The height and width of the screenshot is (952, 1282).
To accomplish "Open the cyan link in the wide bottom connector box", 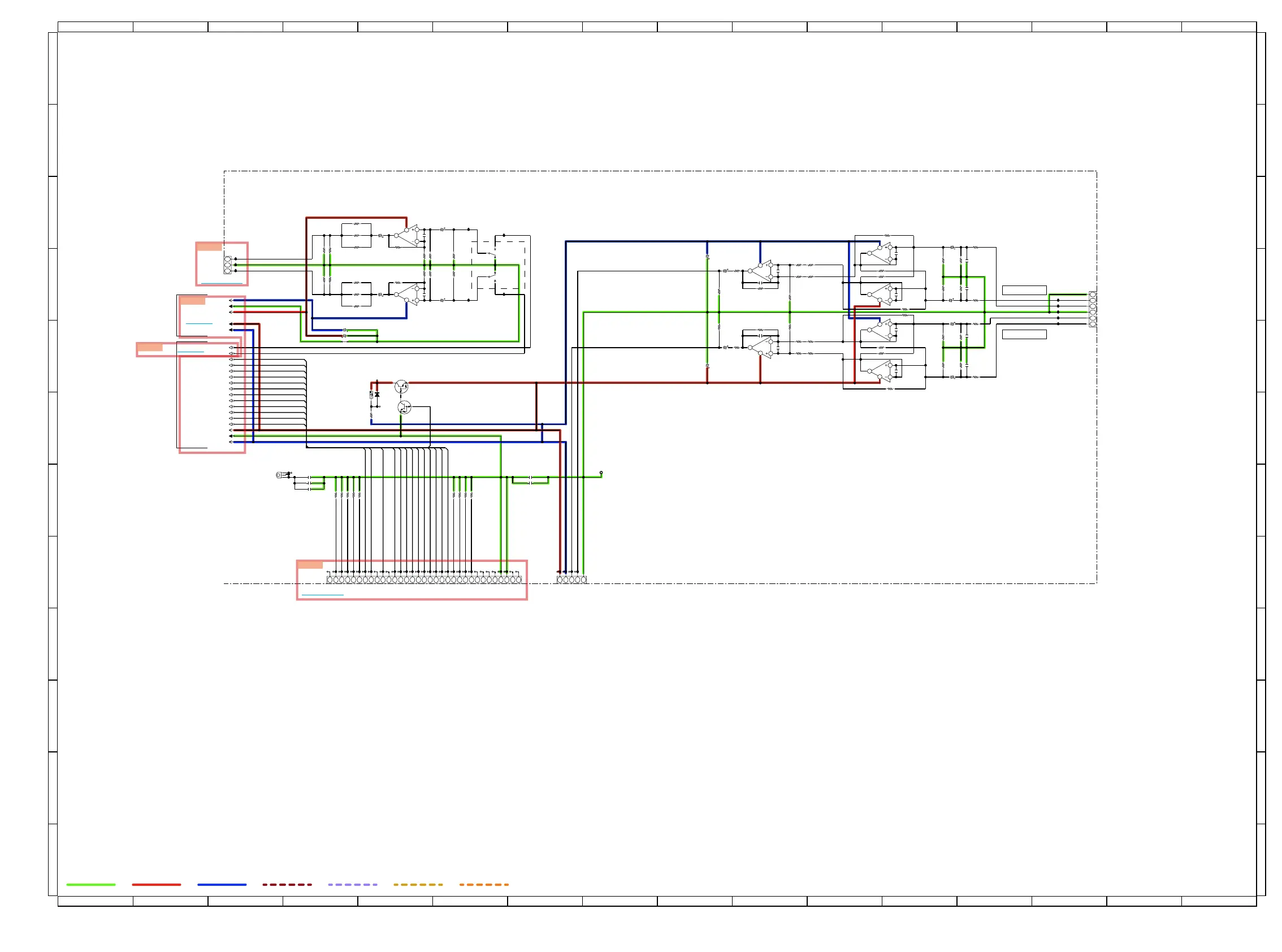I will pos(322,595).
